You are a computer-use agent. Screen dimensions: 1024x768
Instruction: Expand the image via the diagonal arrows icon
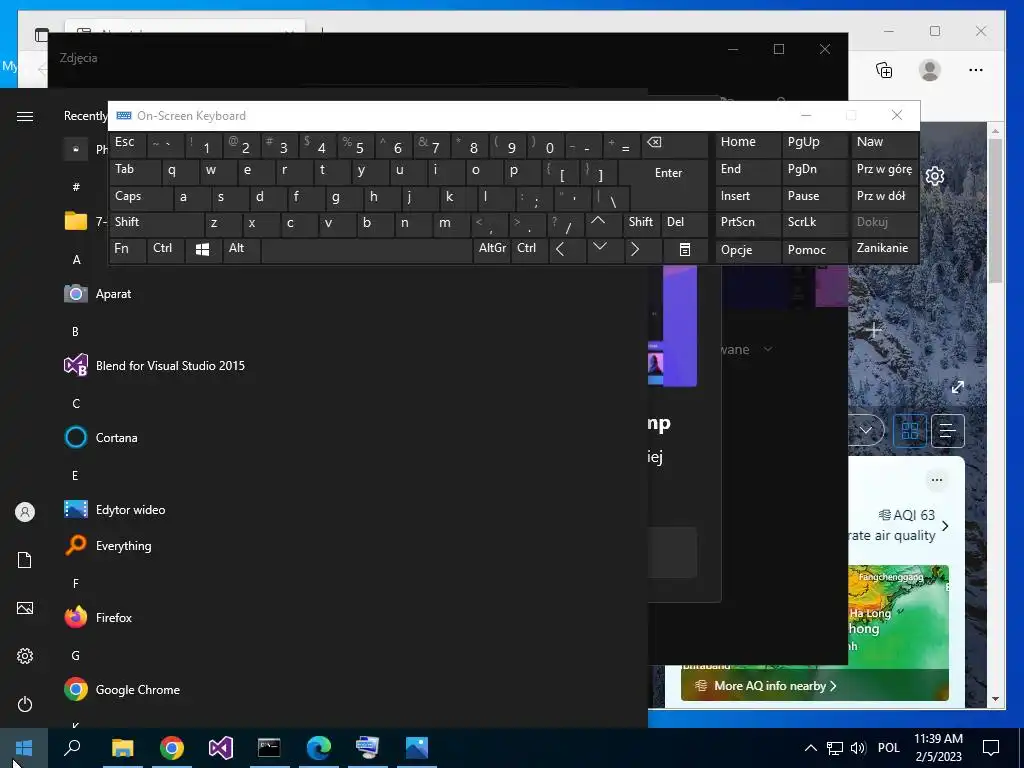957,387
